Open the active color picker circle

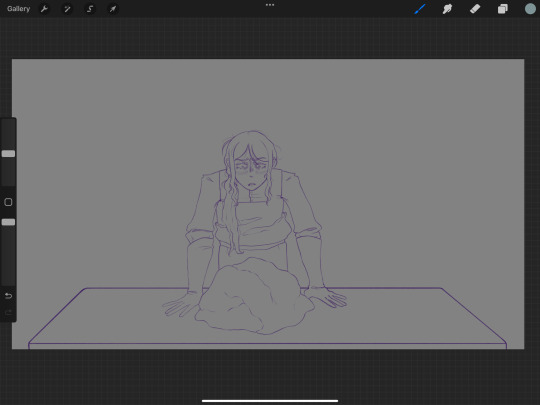click(x=530, y=9)
